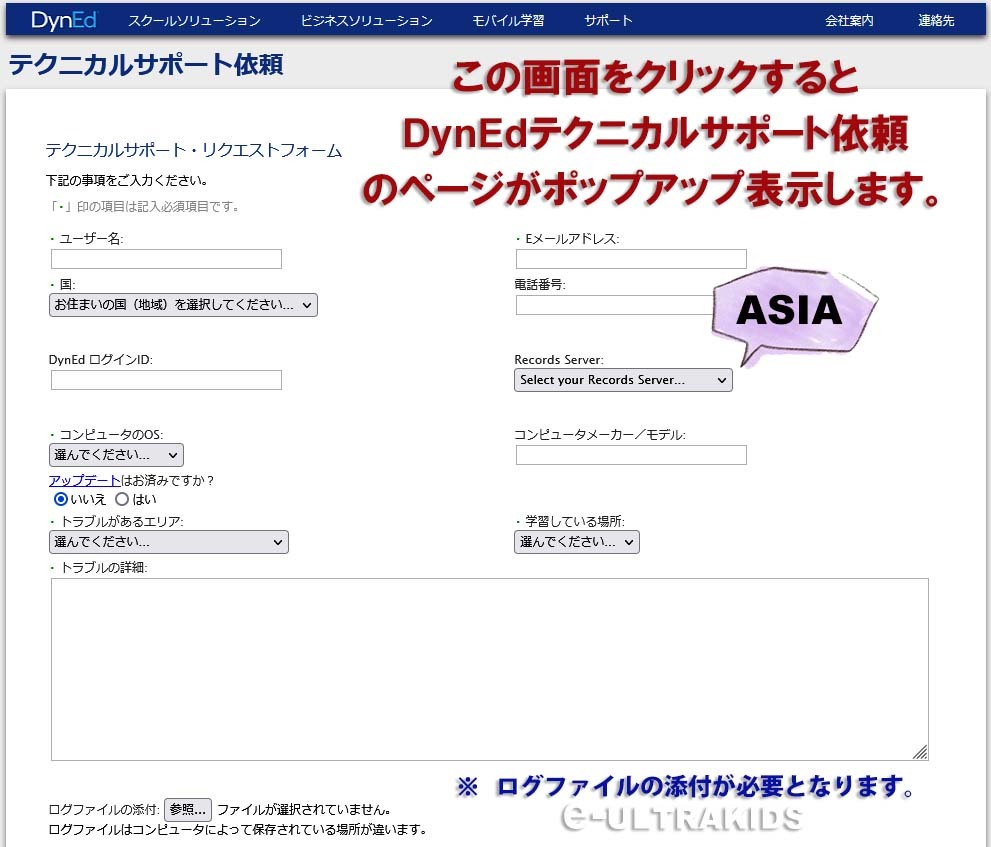Select the はい radio button

122,499
